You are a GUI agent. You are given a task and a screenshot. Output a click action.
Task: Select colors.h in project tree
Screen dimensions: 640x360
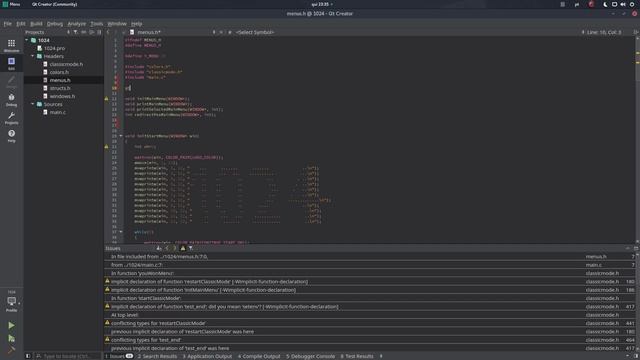pos(59,72)
